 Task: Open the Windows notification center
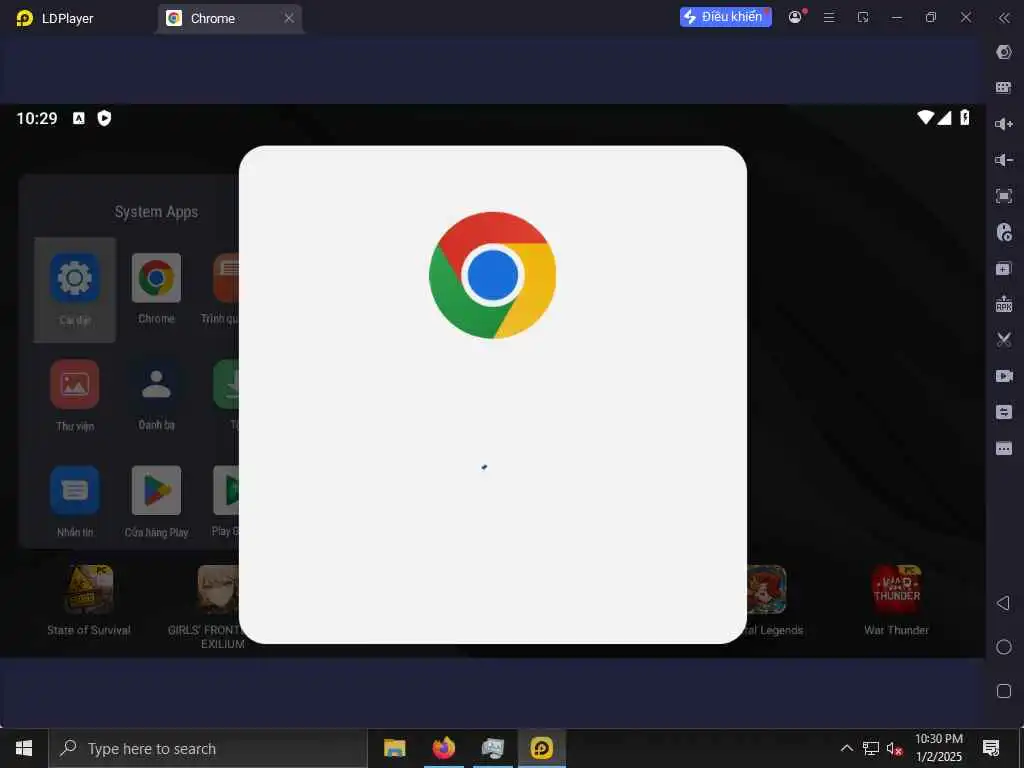tap(991, 748)
